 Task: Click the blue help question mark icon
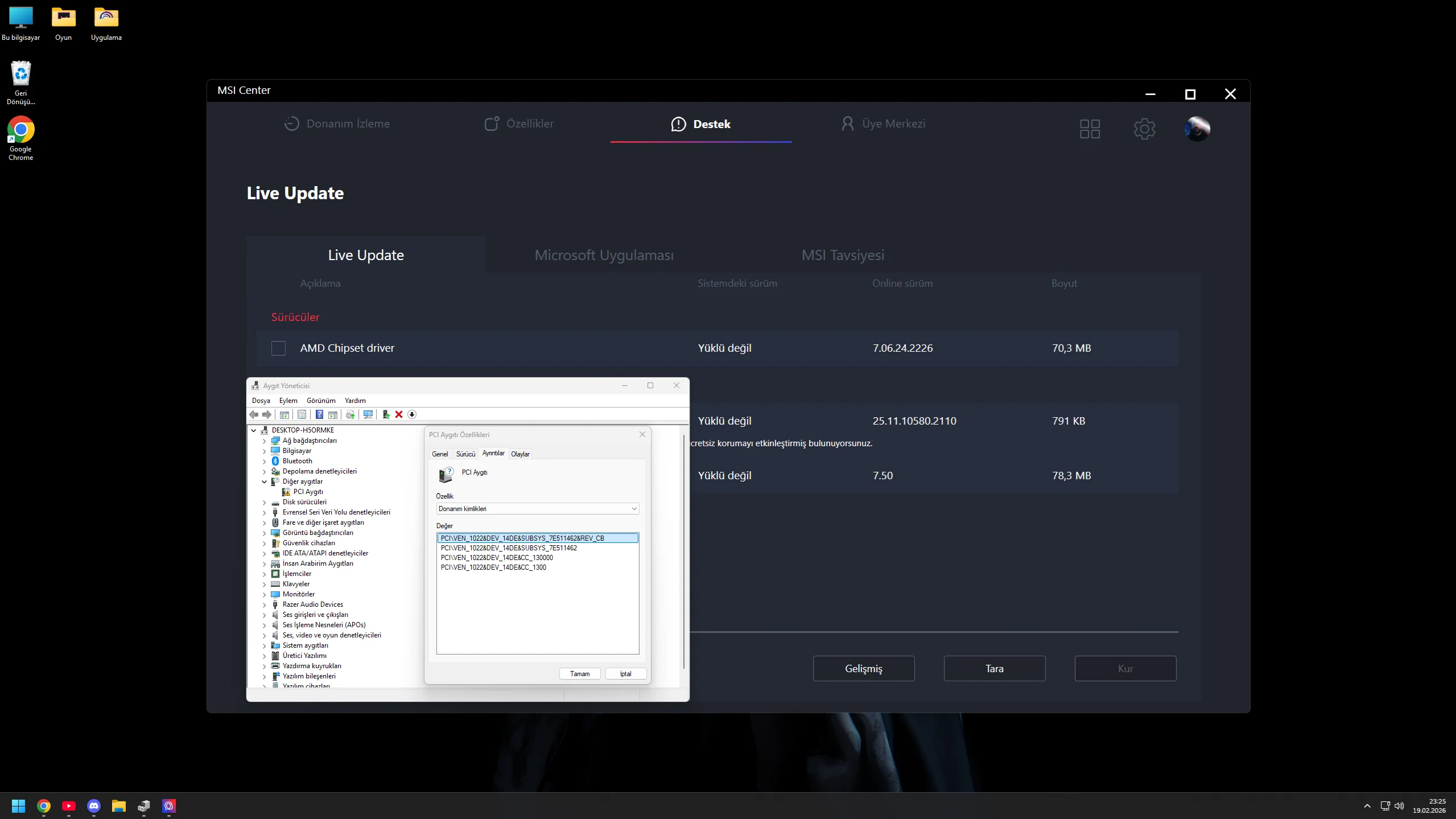(319, 414)
